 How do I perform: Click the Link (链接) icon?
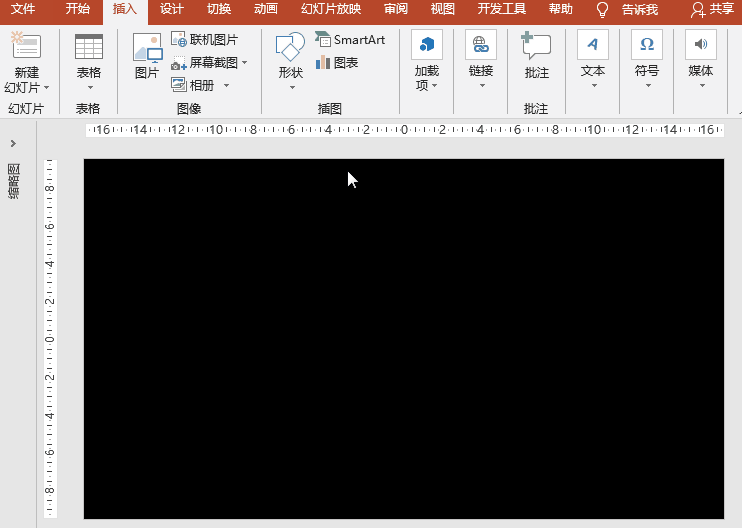[481, 44]
